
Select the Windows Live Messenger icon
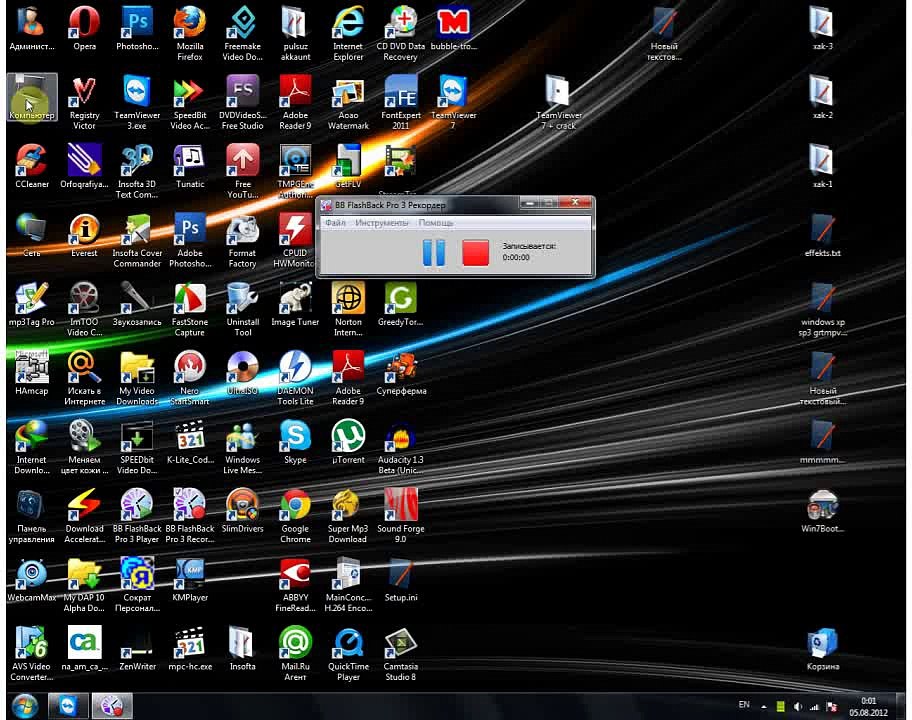[x=243, y=447]
